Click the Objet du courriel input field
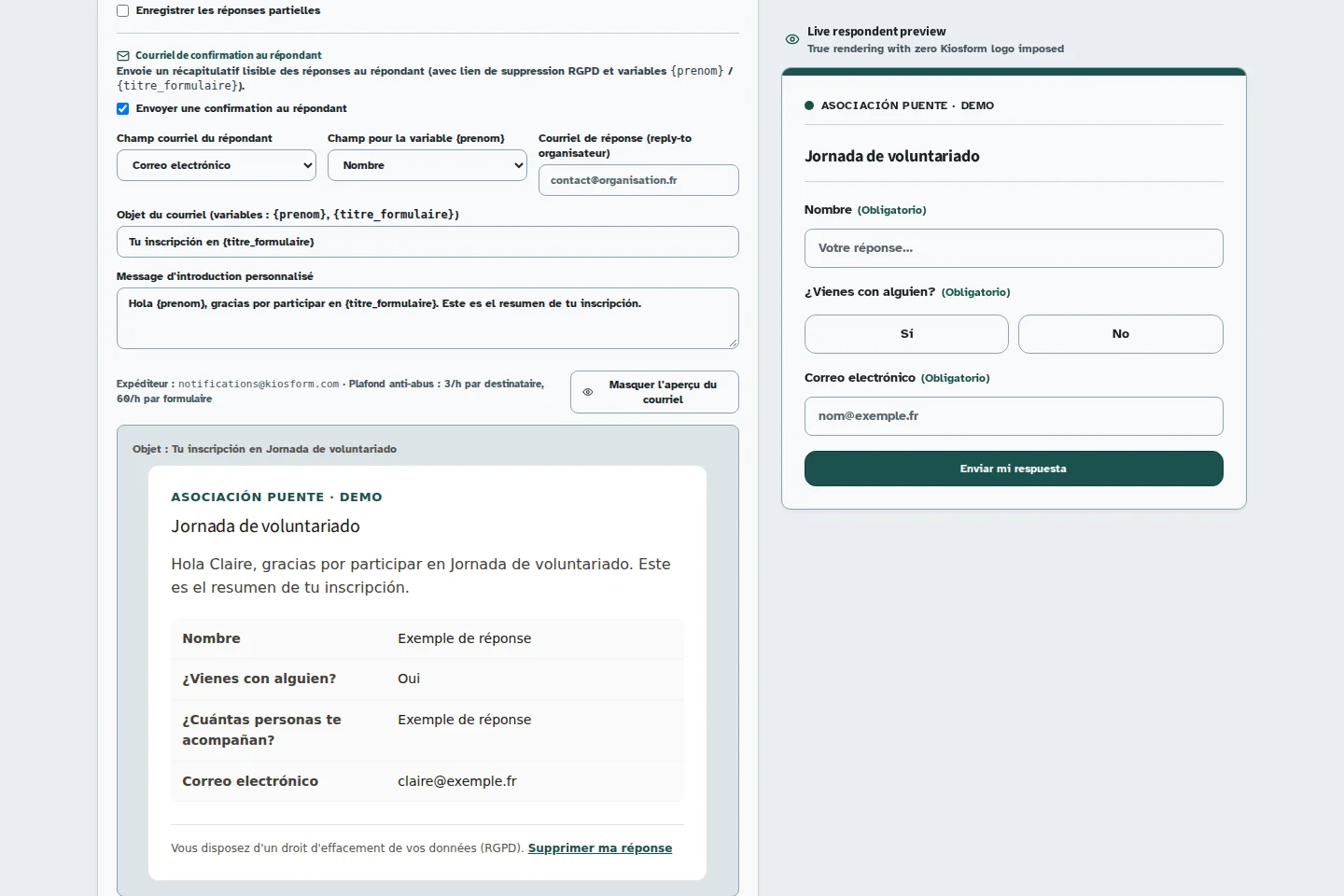The image size is (1344, 896). point(427,242)
